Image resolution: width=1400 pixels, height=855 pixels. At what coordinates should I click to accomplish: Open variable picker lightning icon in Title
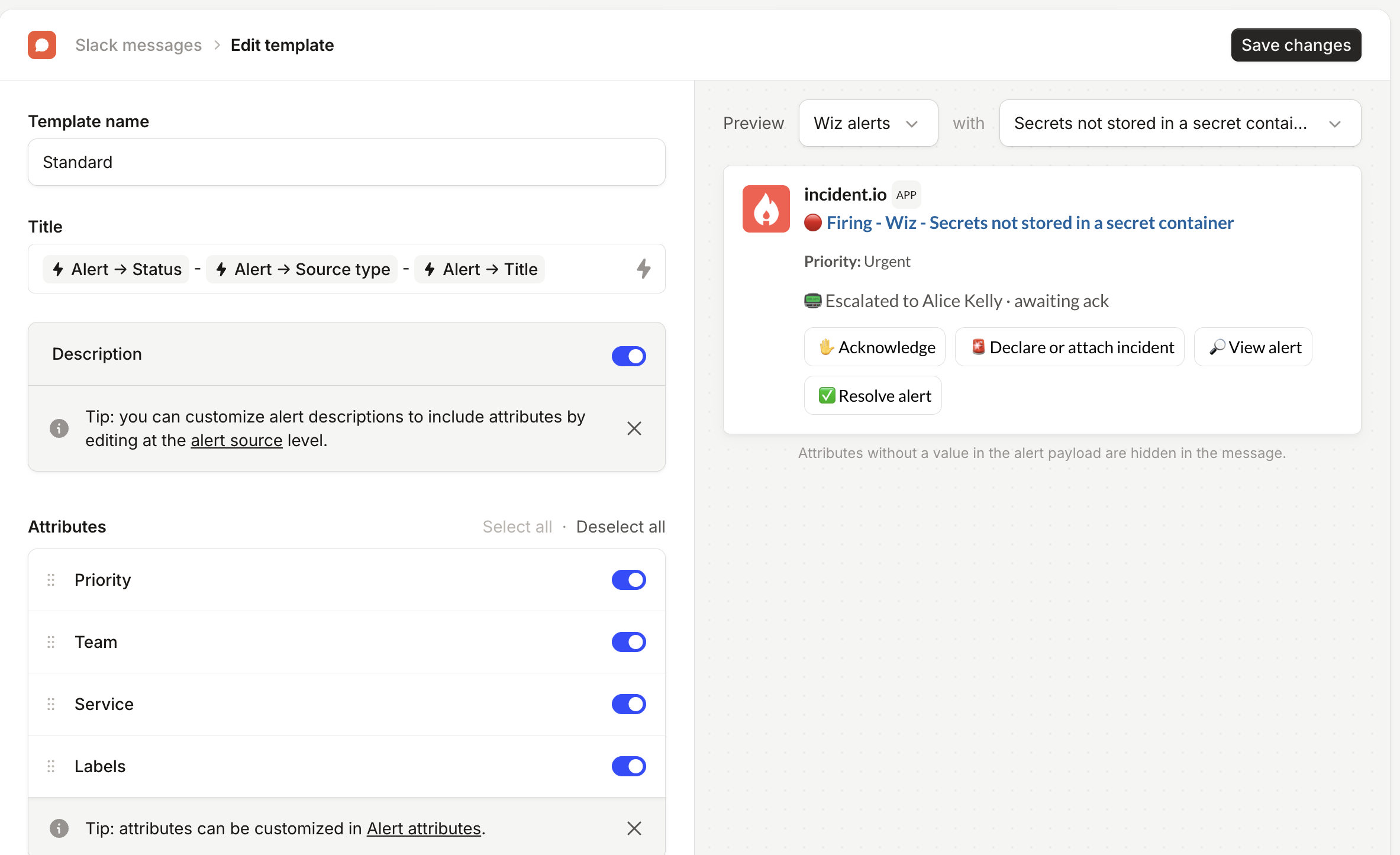point(644,269)
